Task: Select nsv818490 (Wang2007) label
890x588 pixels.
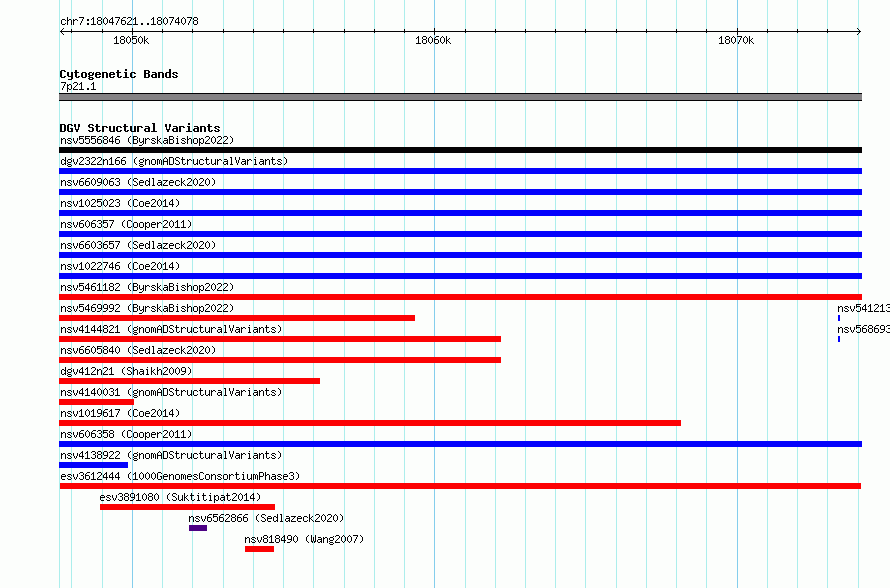Action: [x=304, y=539]
